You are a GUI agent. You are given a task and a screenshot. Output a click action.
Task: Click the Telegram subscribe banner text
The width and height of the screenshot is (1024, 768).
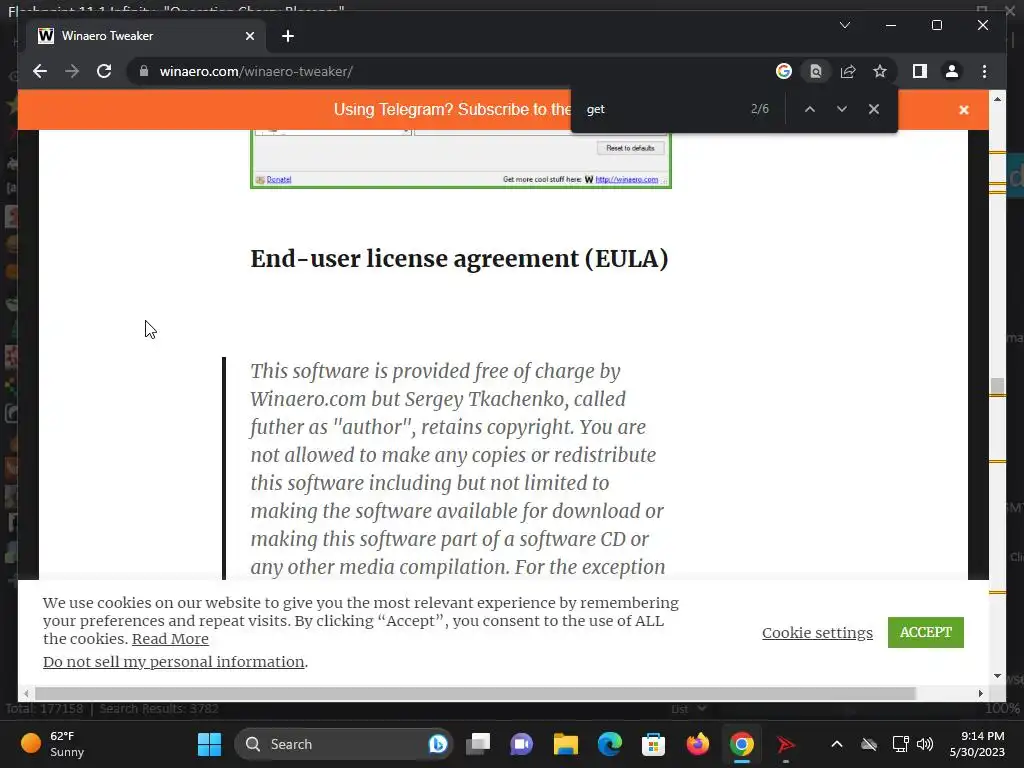click(x=452, y=109)
